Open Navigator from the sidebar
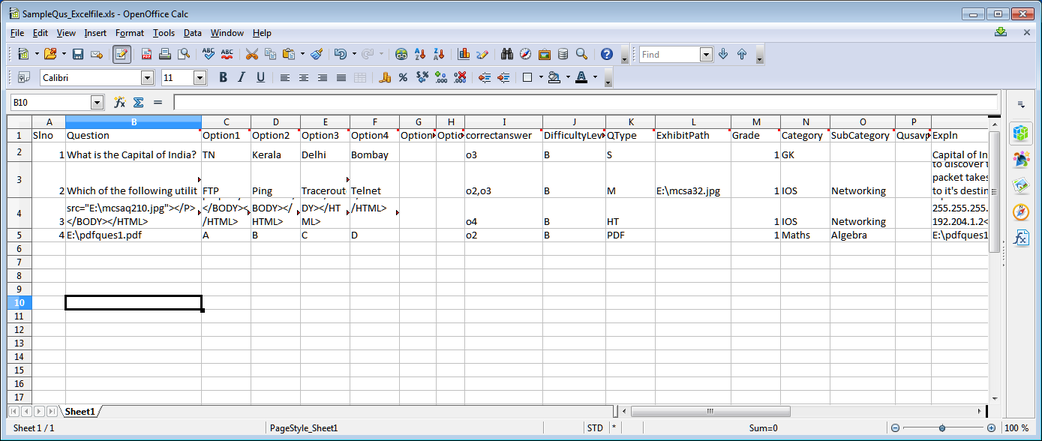Screen dimensions: 1042x441 [1021, 211]
